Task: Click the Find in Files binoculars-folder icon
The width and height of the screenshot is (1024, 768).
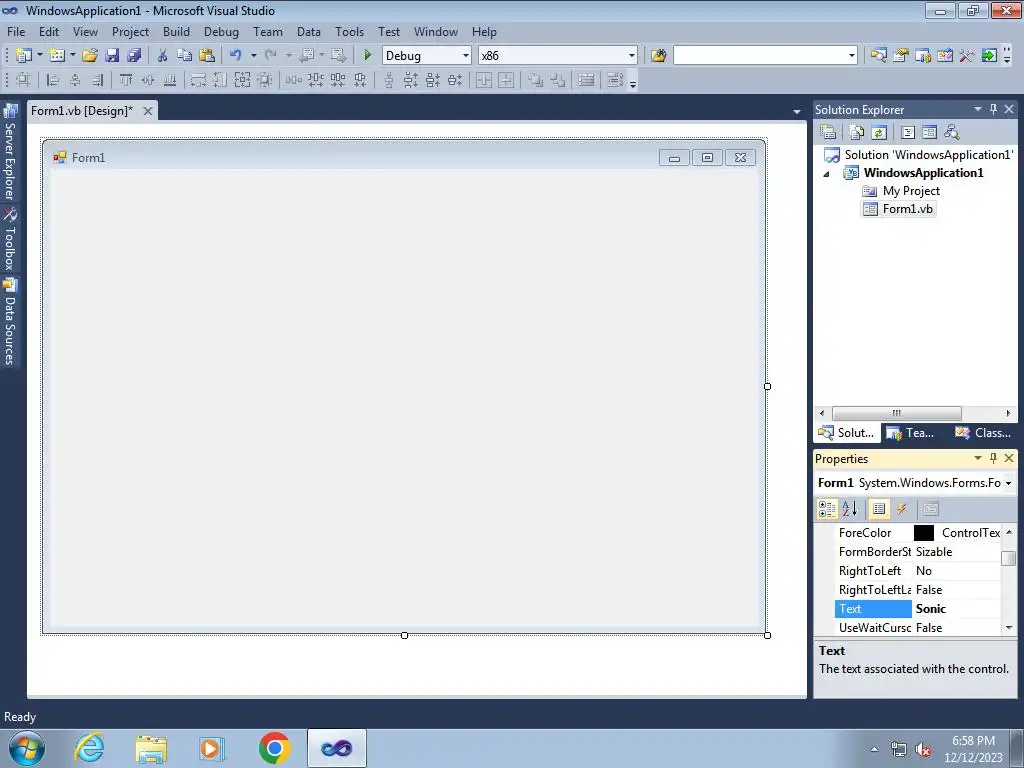Action: click(658, 56)
